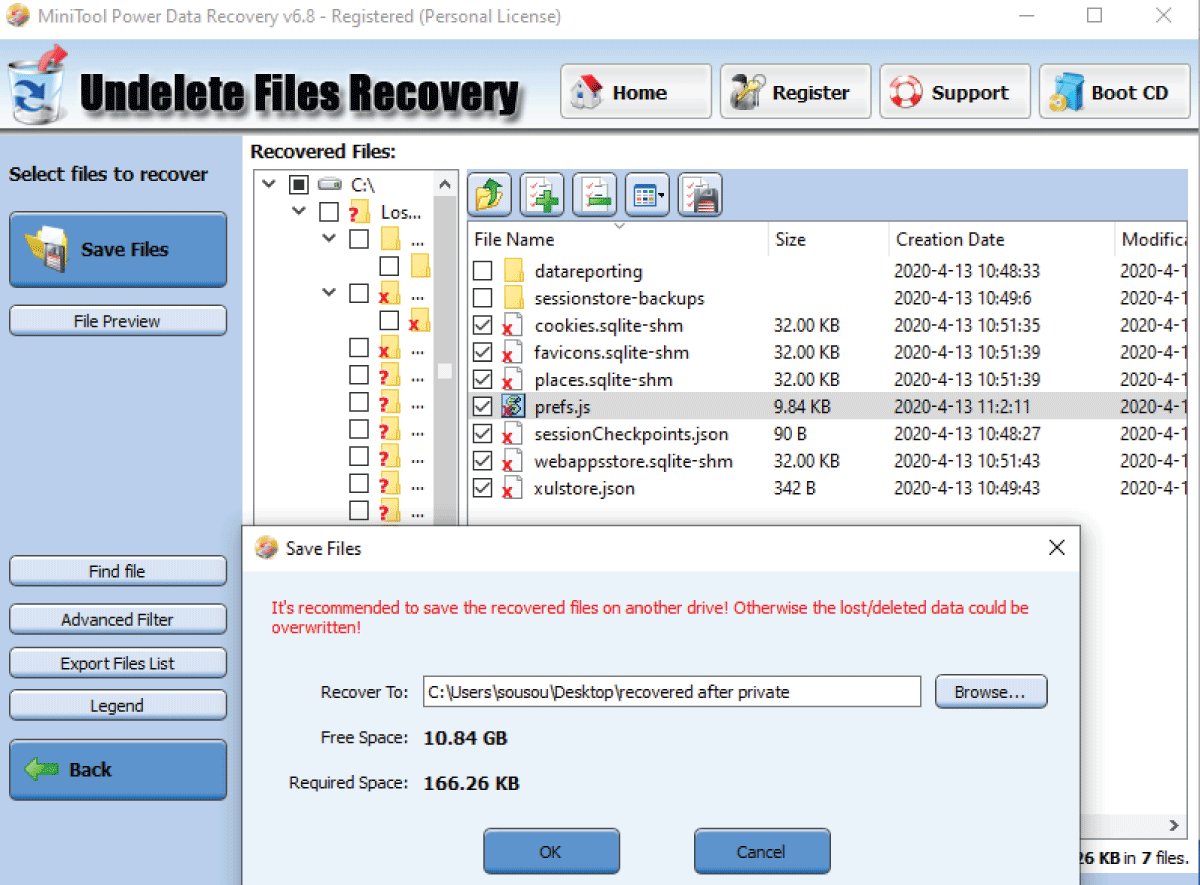Click the recycle bin logo in header
This screenshot has height=885, width=1200.
(38, 85)
